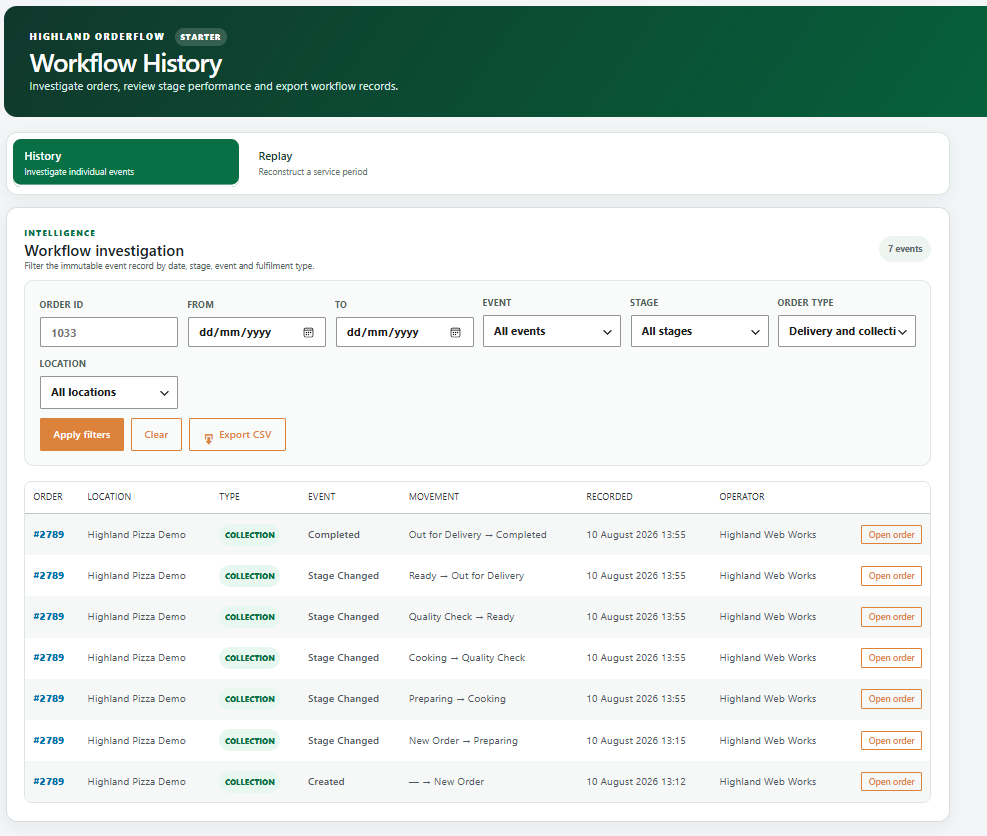Screen dimensions: 987x836
Task: Click the 'Out for Delivery → Completed' movement cell
Action: 478,534
